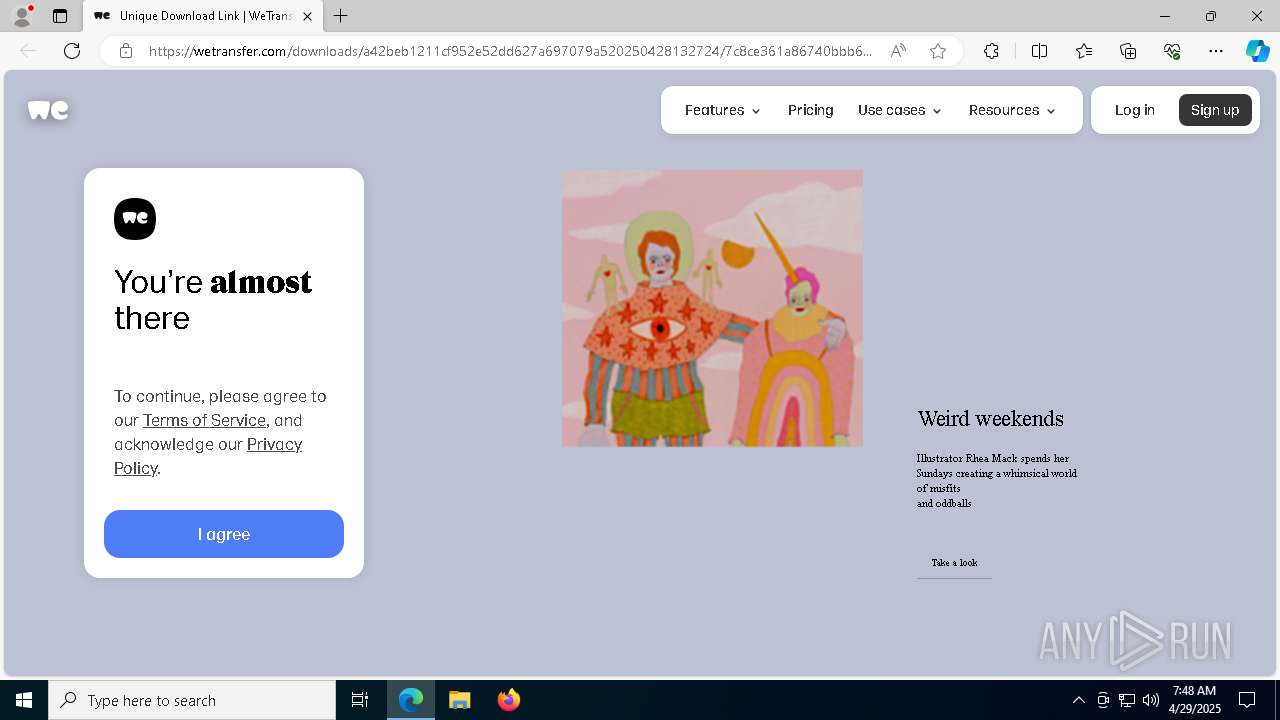
Task: Open the Copilot sidebar
Action: [1257, 51]
